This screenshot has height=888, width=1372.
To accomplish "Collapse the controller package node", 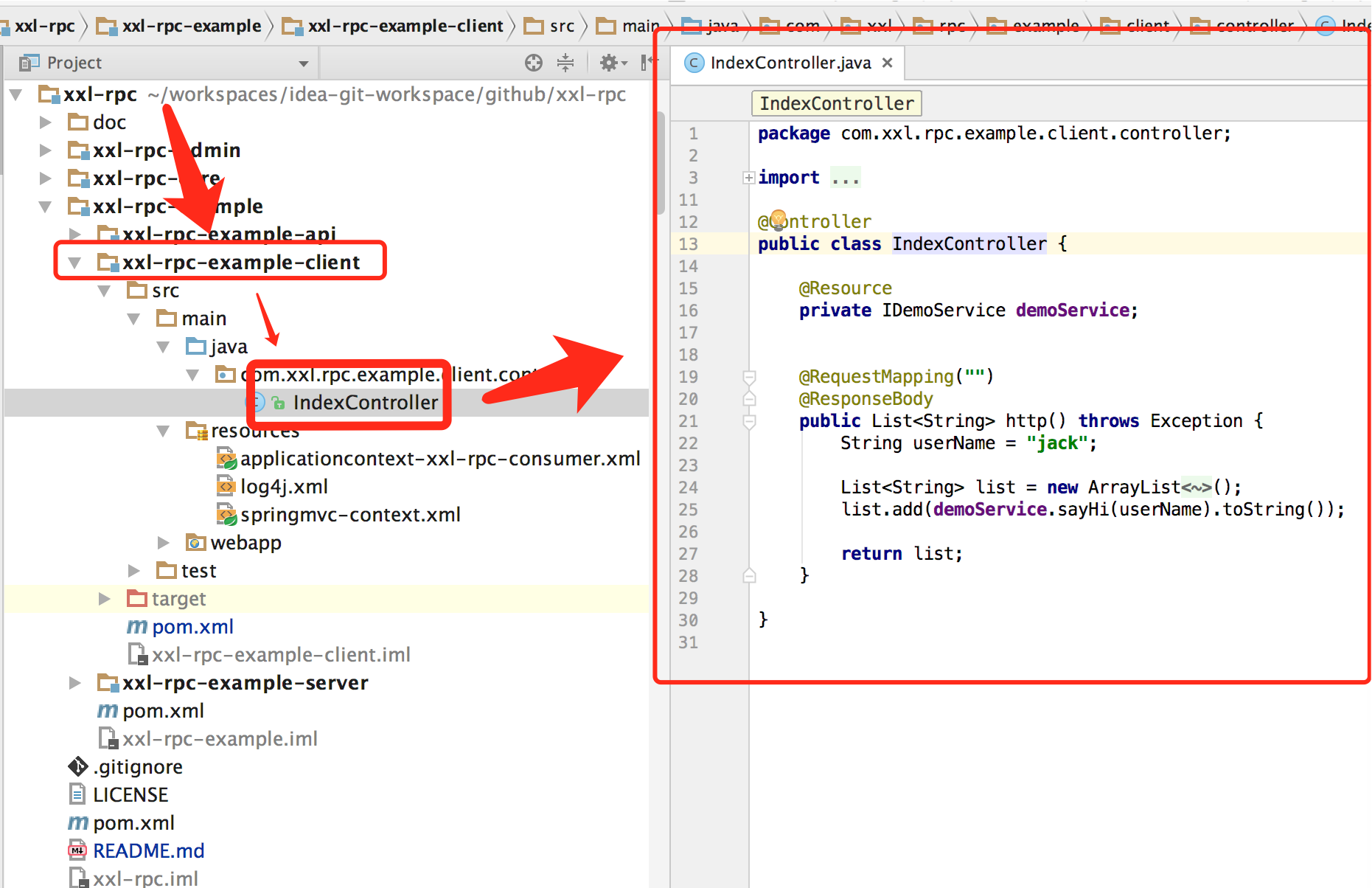I will pyautogui.click(x=192, y=375).
